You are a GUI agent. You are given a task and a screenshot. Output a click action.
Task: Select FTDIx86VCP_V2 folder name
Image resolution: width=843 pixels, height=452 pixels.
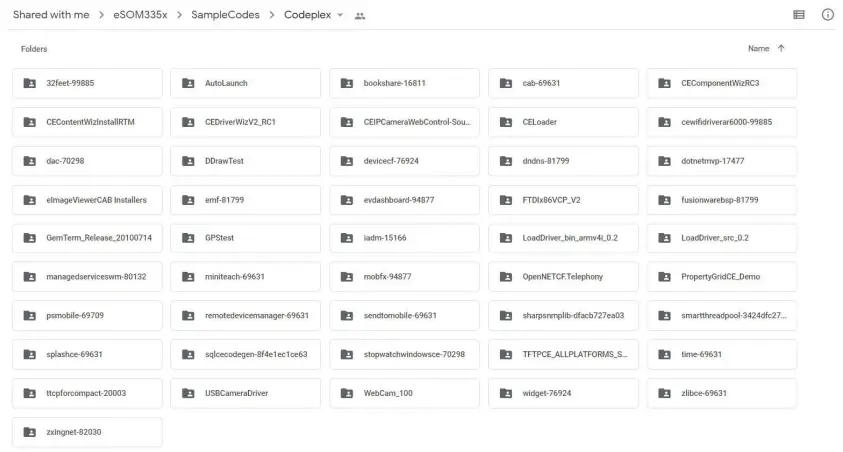pos(551,200)
